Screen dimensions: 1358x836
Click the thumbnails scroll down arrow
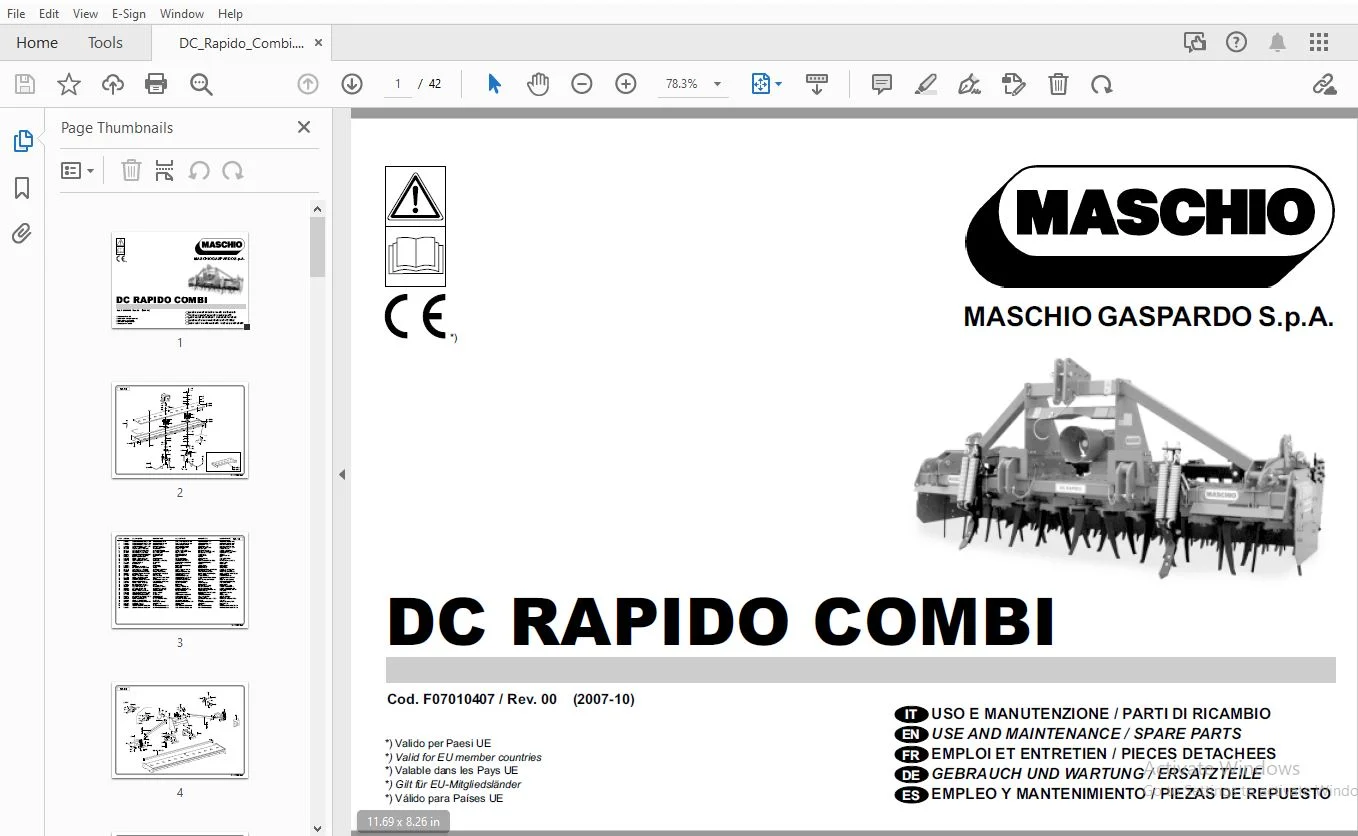318,828
